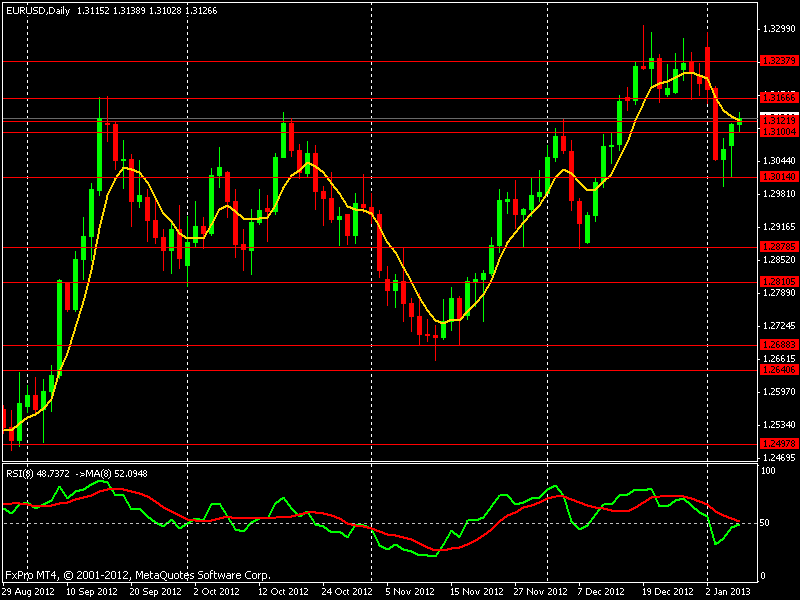Click the 1.25340 price scale value
The width and height of the screenshot is (800, 600).
coord(779,424)
